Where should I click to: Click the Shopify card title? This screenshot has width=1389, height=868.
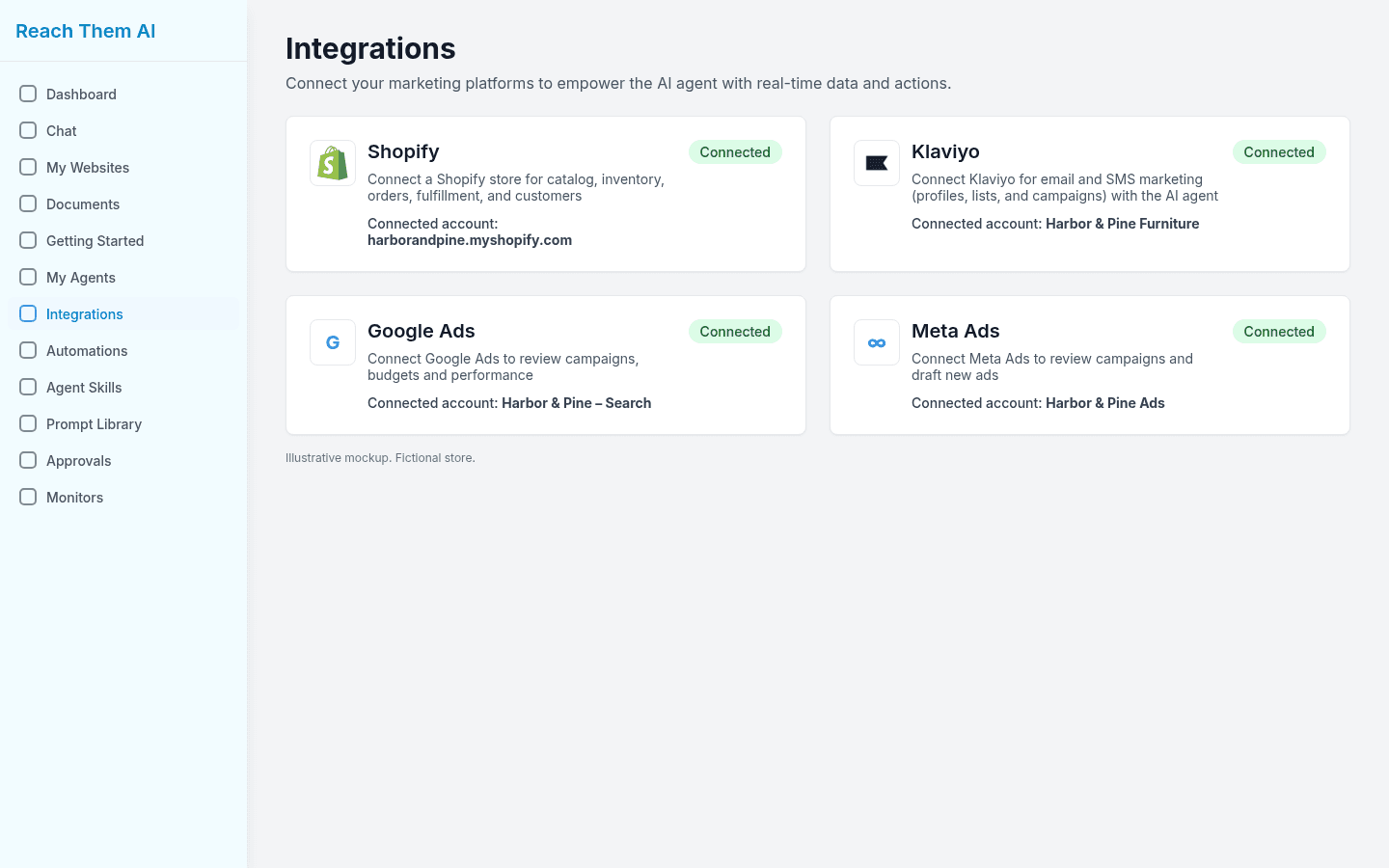tap(403, 151)
